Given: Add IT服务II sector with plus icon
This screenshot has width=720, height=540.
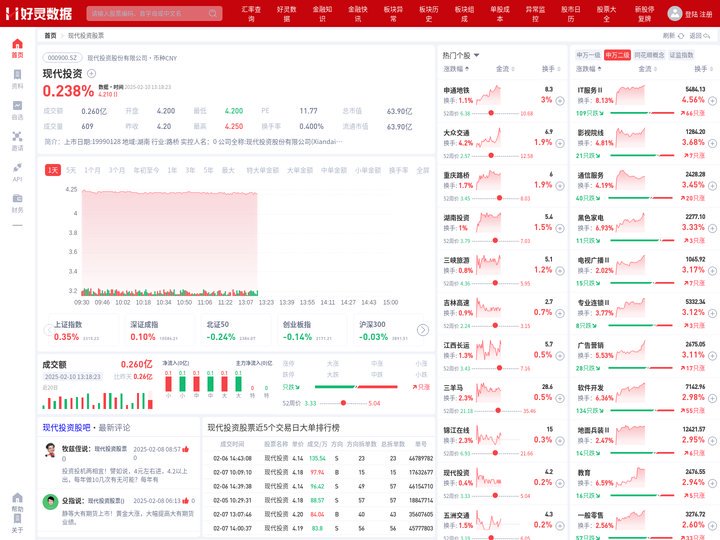Looking at the screenshot, I should [x=712, y=101].
